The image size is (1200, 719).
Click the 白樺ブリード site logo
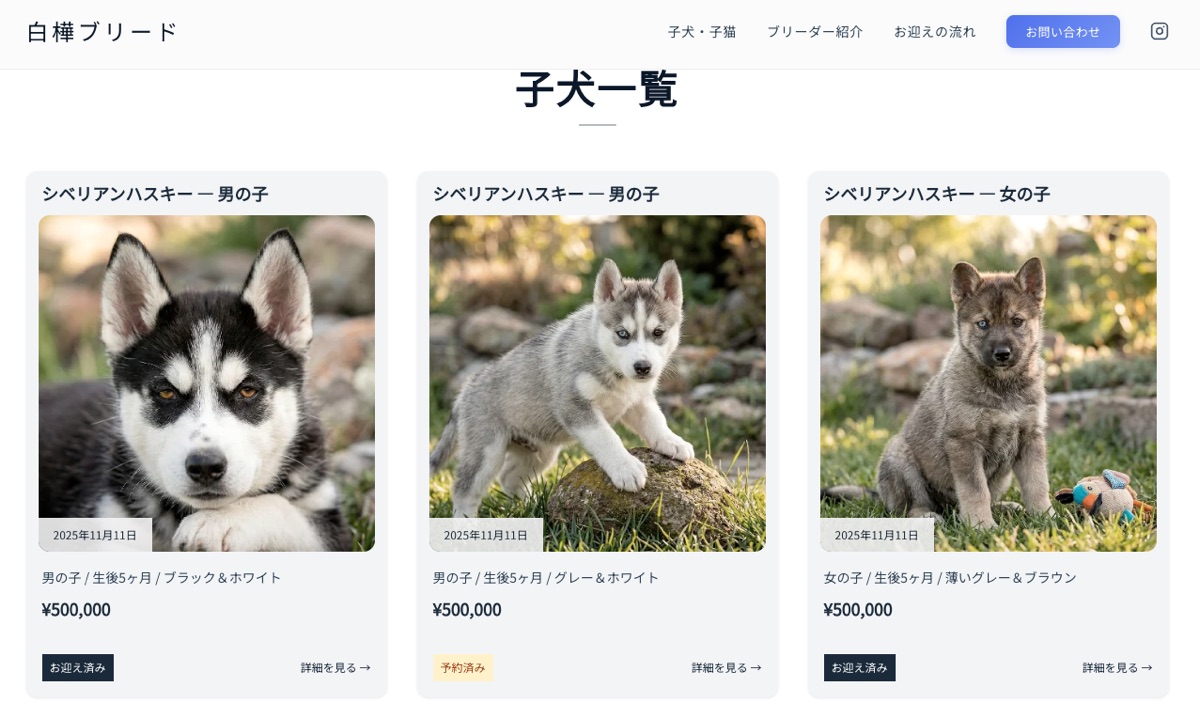(101, 32)
